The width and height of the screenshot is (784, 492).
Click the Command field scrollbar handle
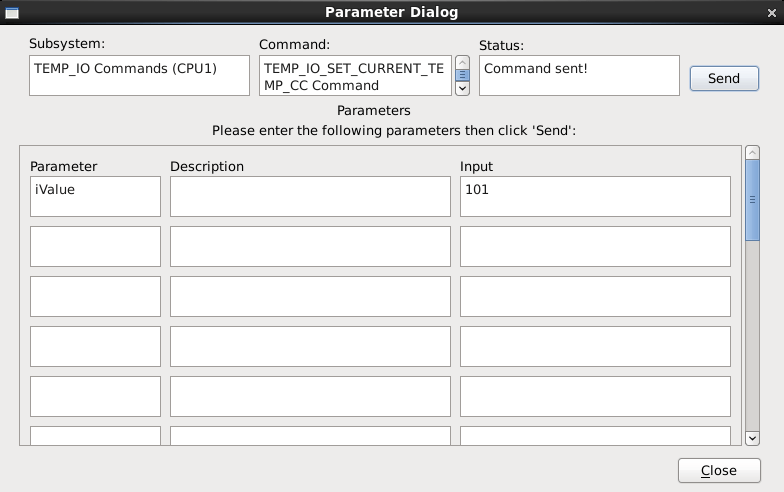(x=462, y=75)
